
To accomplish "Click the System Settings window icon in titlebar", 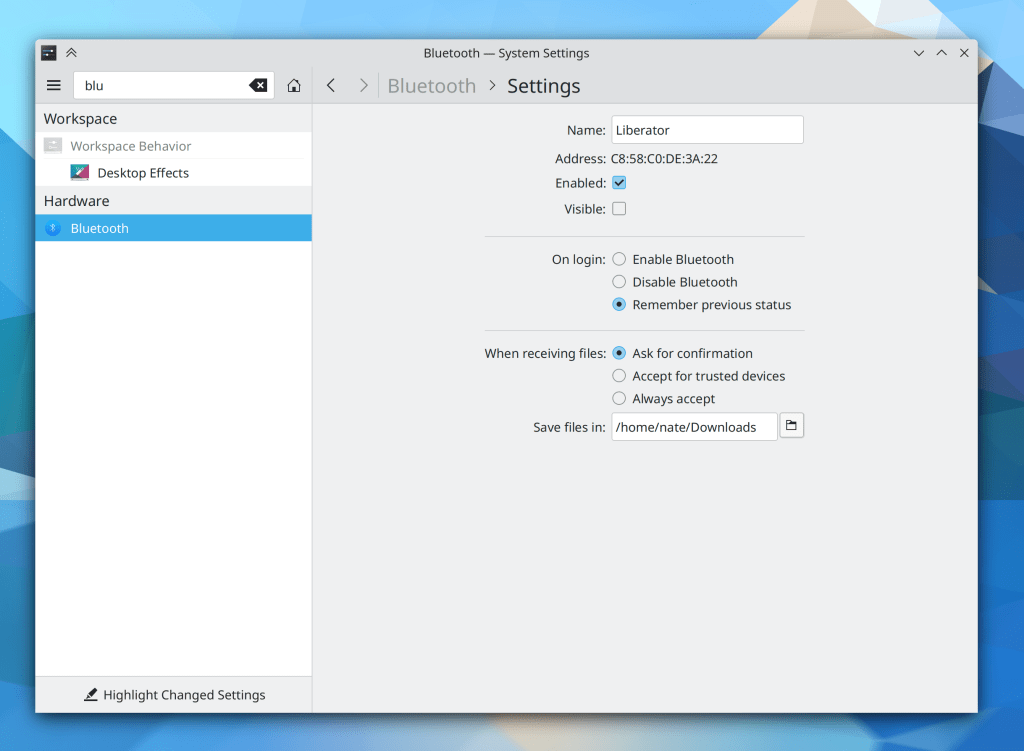I will pyautogui.click(x=49, y=53).
